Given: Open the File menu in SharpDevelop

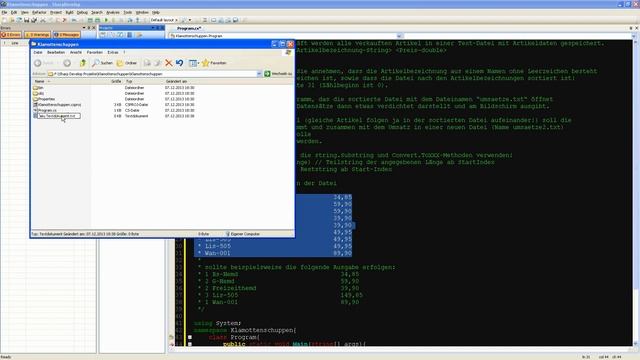Looking at the screenshot, I should click(4, 13).
